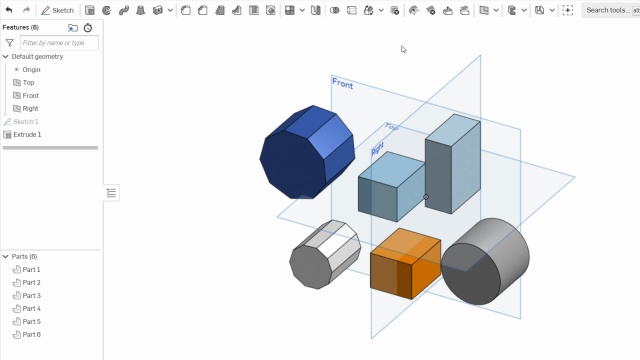Select the Extrude tool in toolbar
Screen dimensions: 640x360
click(x=90, y=10)
